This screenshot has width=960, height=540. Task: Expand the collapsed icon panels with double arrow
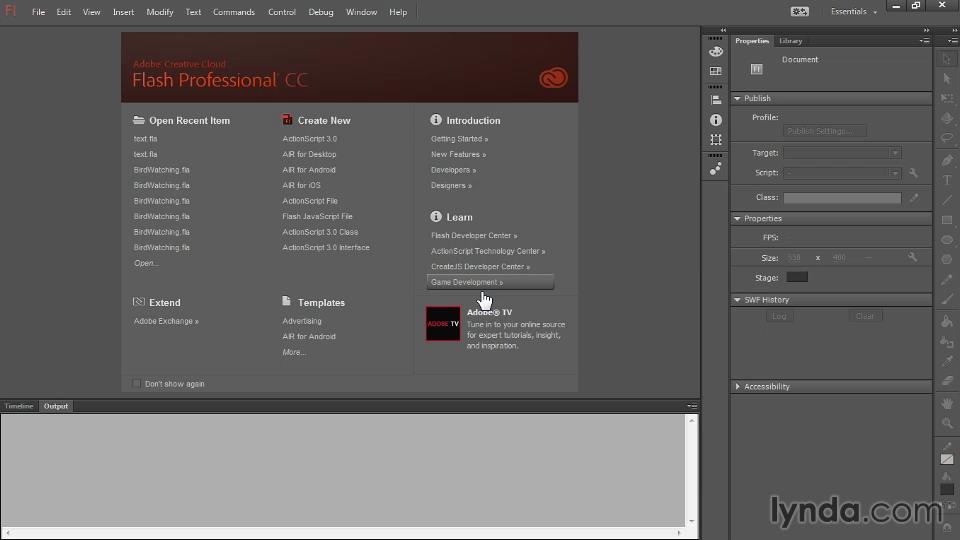pos(723,30)
